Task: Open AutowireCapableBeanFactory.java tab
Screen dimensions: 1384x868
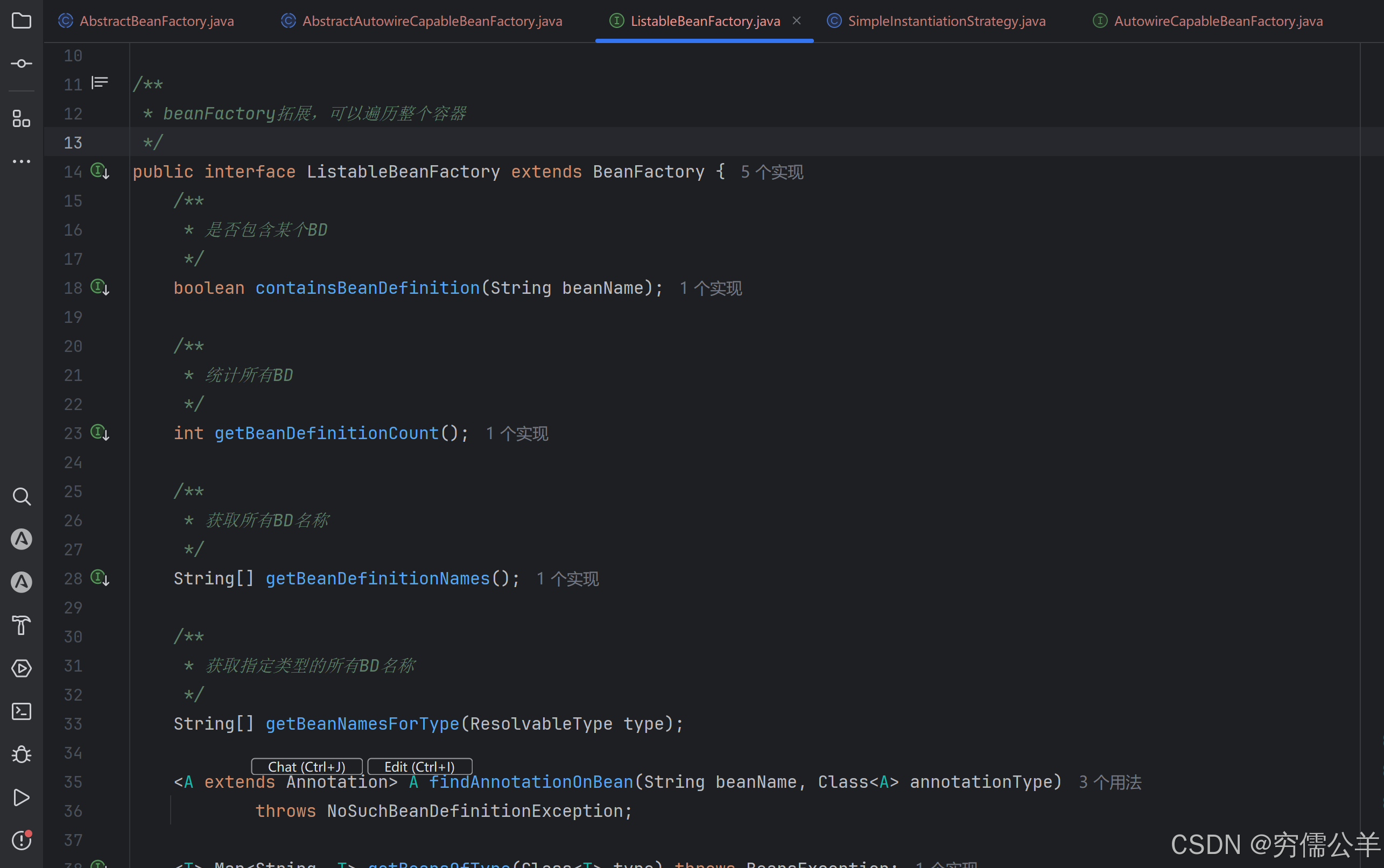Action: [x=1218, y=21]
